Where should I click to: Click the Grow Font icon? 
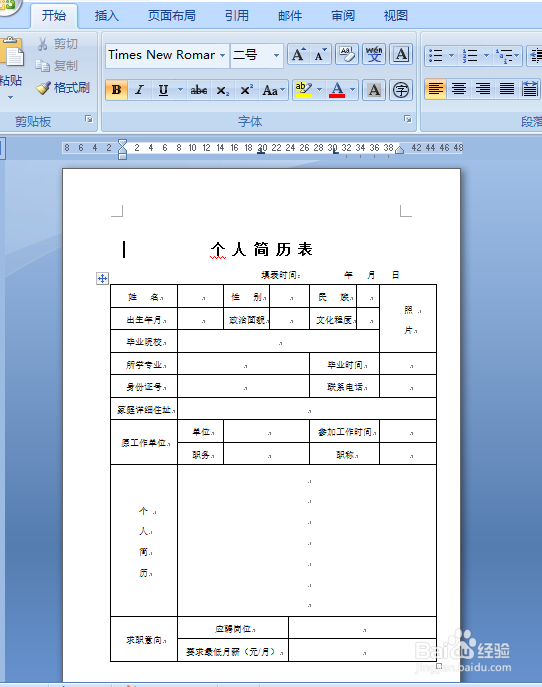coord(298,55)
